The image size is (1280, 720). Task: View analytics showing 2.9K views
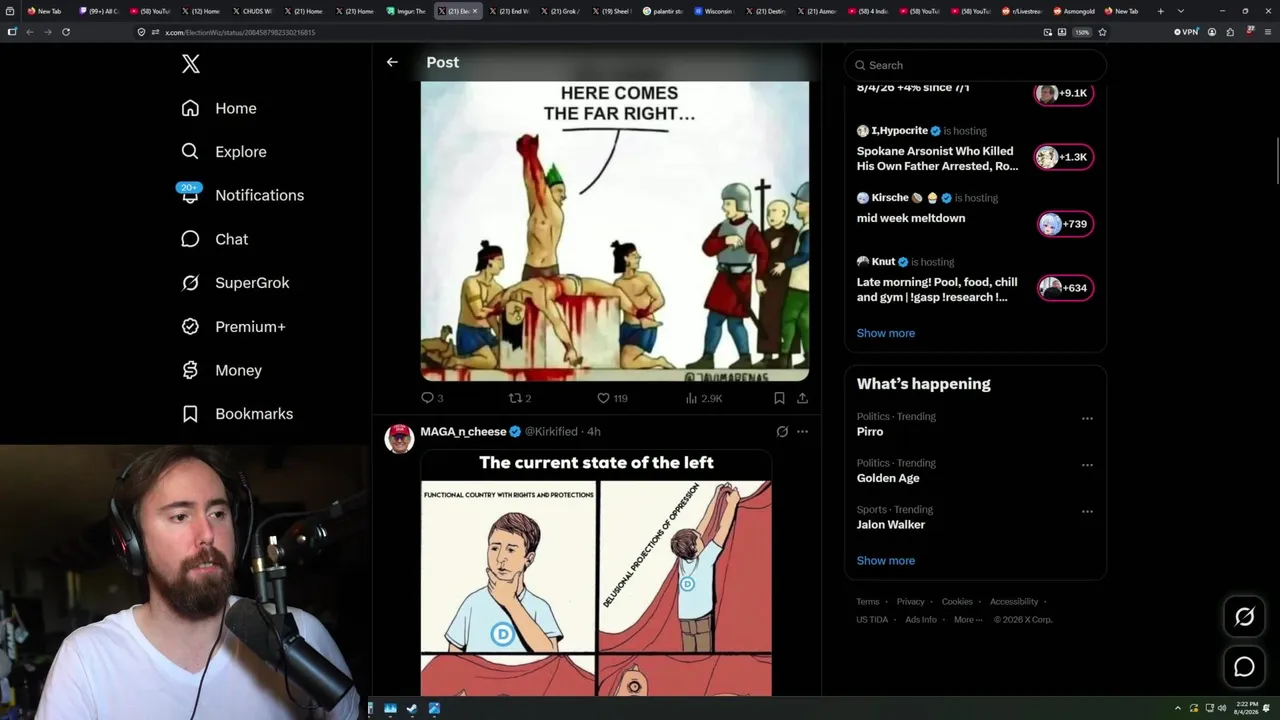click(x=704, y=398)
